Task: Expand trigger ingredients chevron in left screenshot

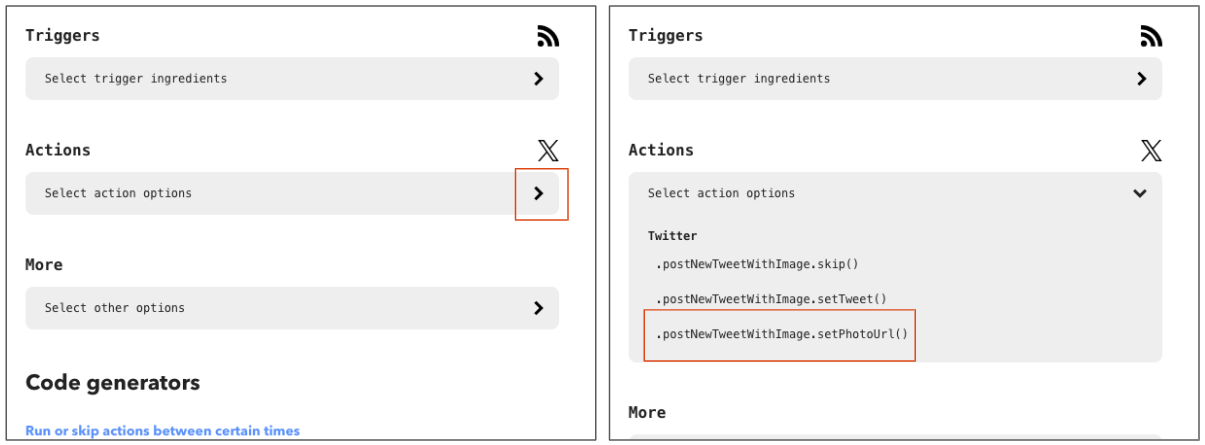Action: coord(538,78)
